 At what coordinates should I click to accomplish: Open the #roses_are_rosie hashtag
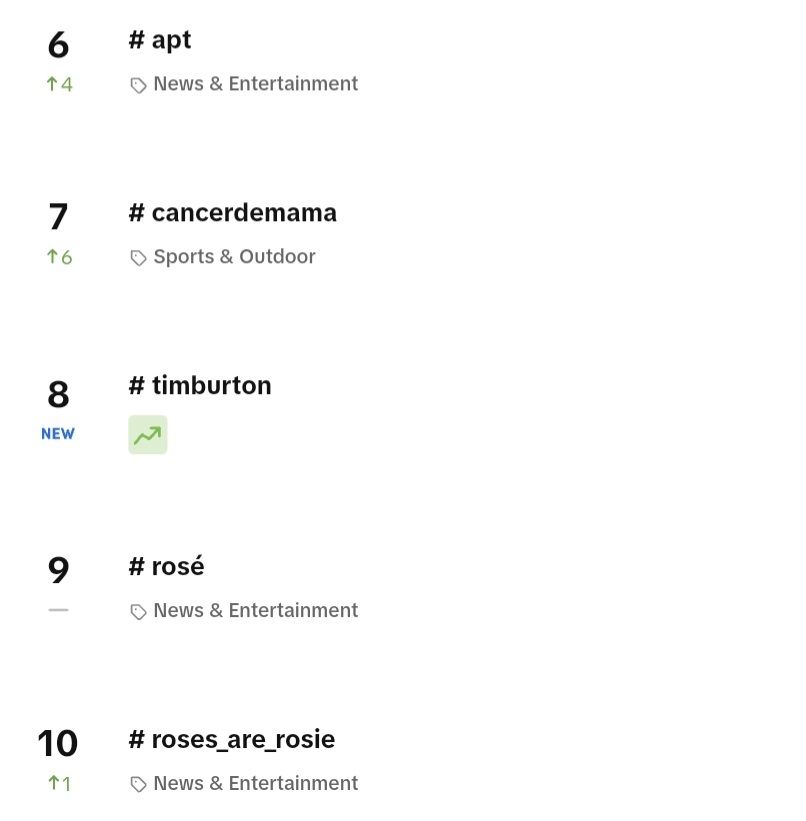pos(231,739)
